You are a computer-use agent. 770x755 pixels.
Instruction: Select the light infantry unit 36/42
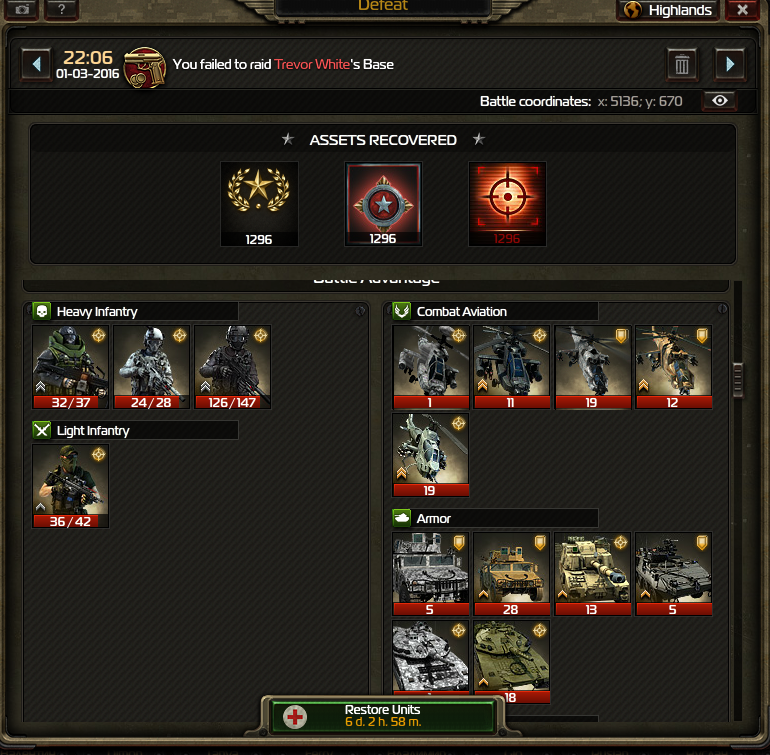[70, 486]
